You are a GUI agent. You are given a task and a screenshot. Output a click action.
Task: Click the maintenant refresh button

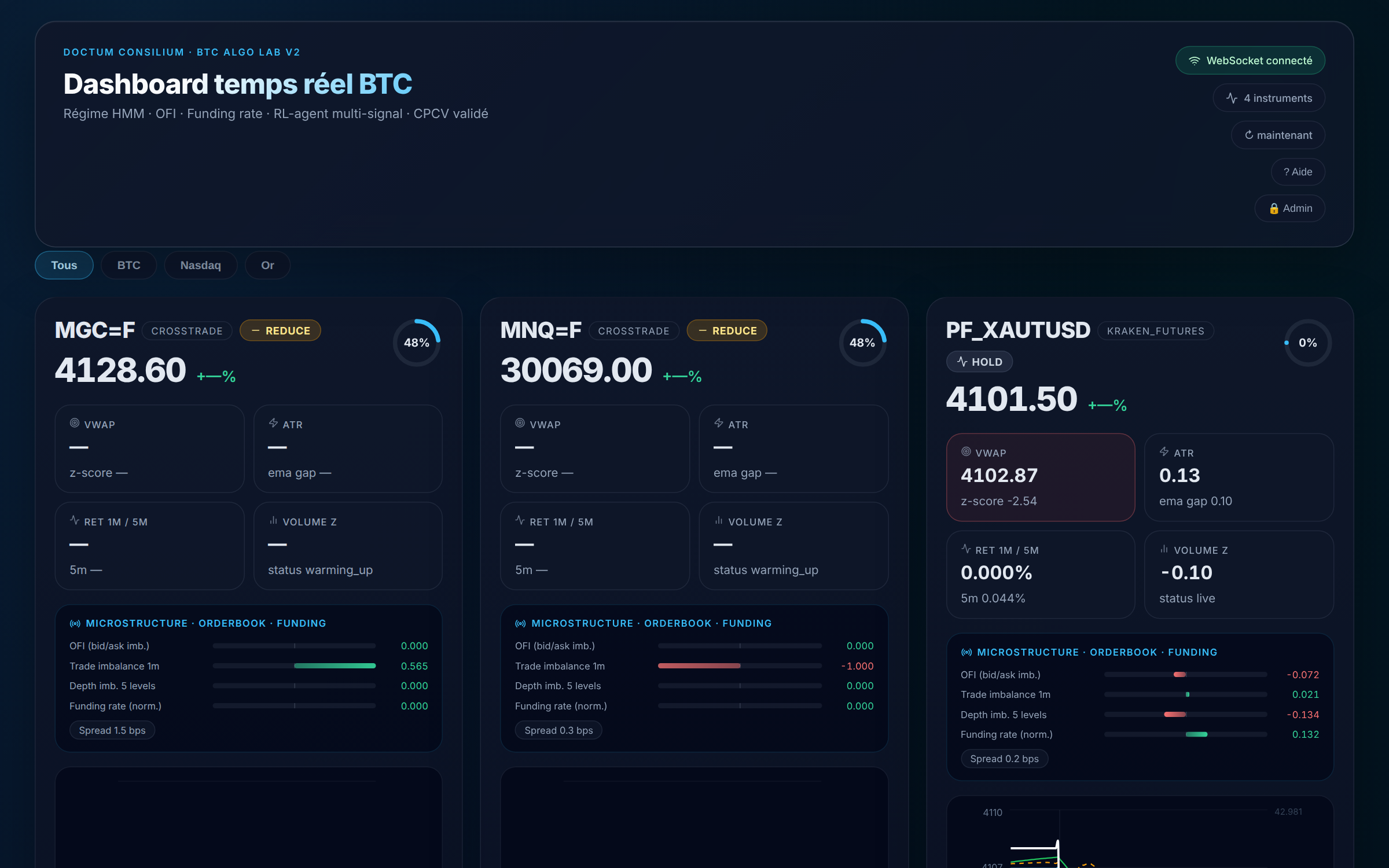1278,135
